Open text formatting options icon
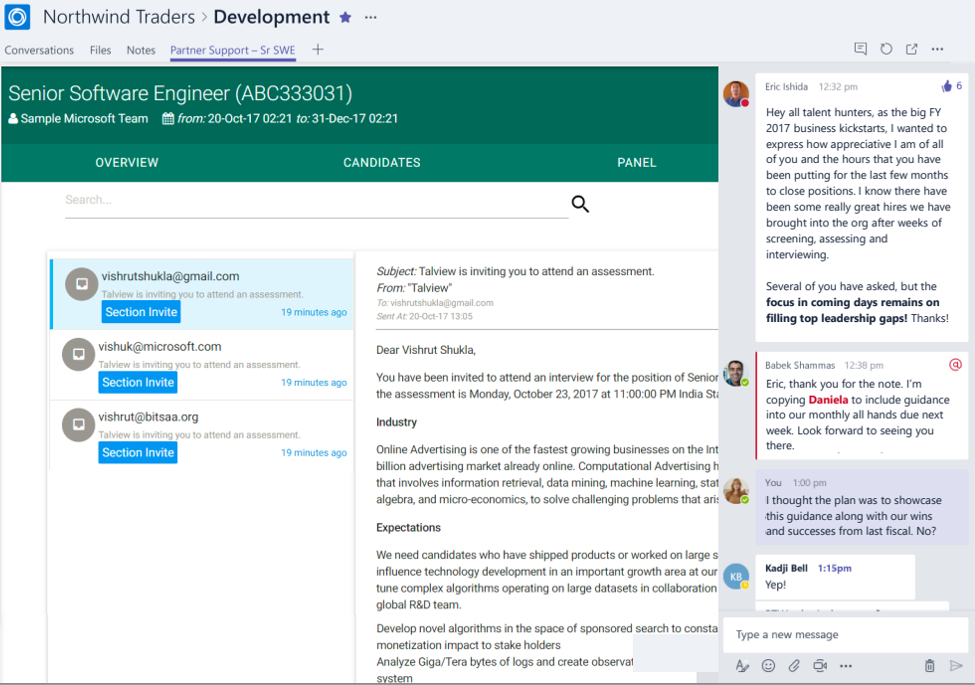 coord(742,666)
